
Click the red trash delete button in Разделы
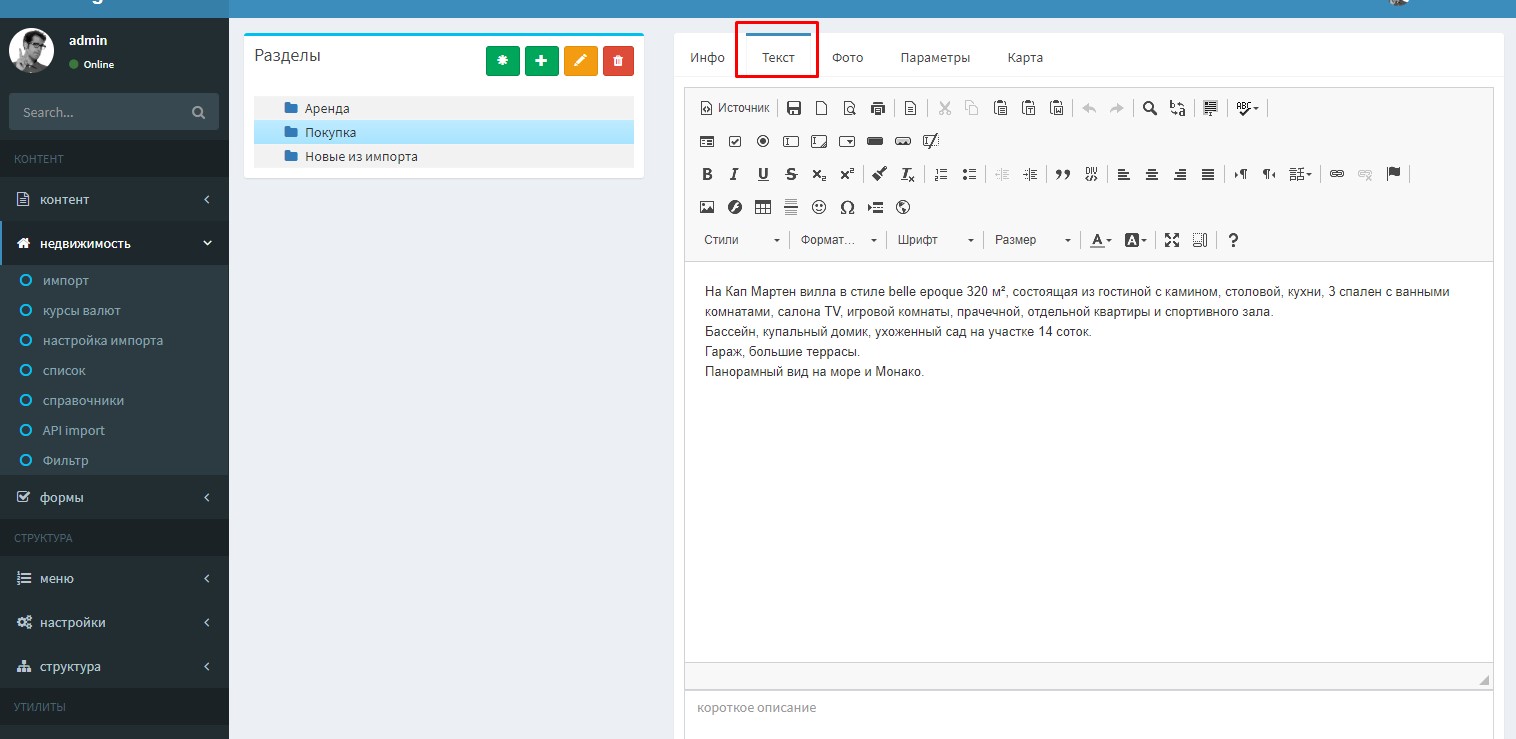click(x=618, y=61)
